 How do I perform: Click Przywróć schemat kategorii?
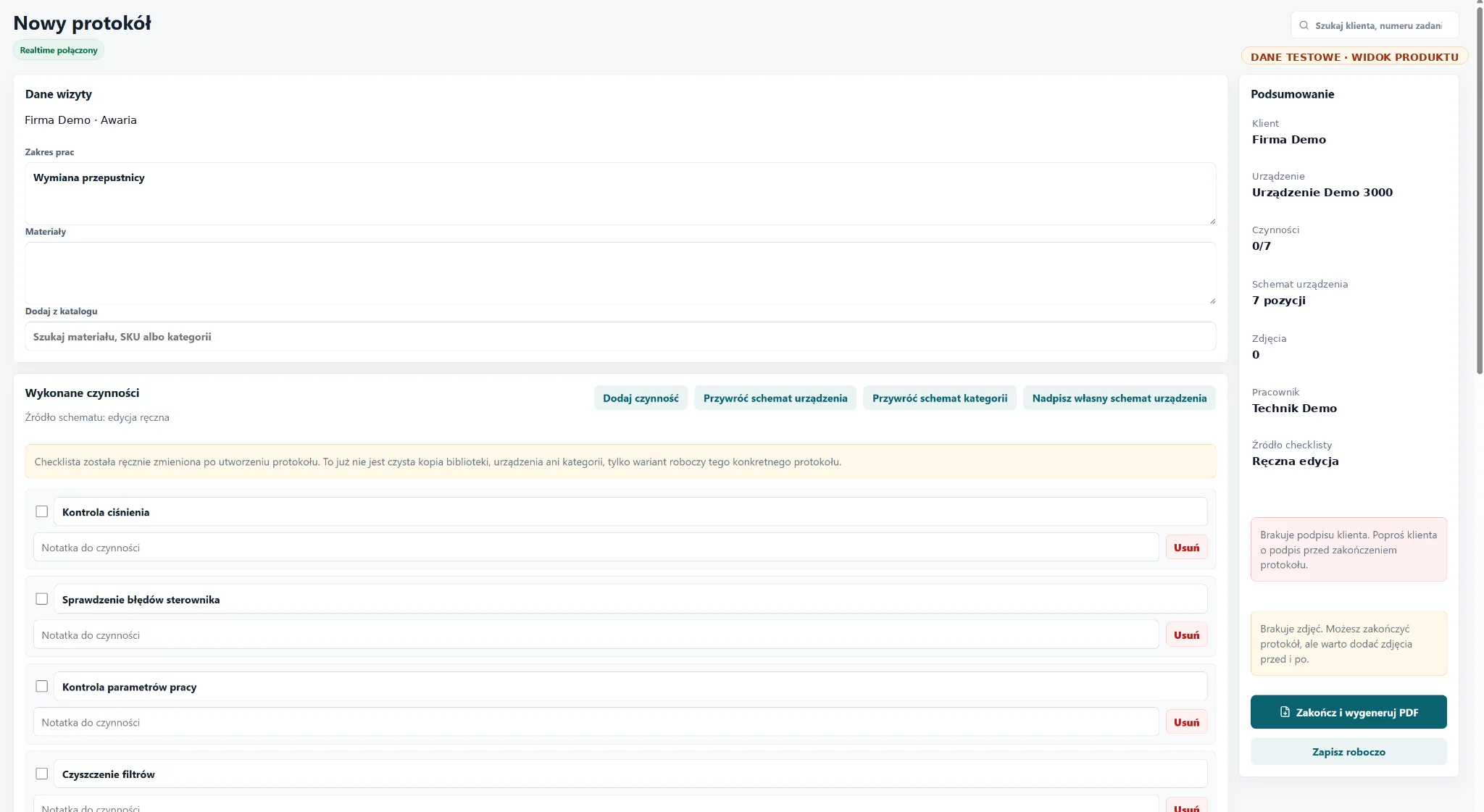click(x=940, y=398)
